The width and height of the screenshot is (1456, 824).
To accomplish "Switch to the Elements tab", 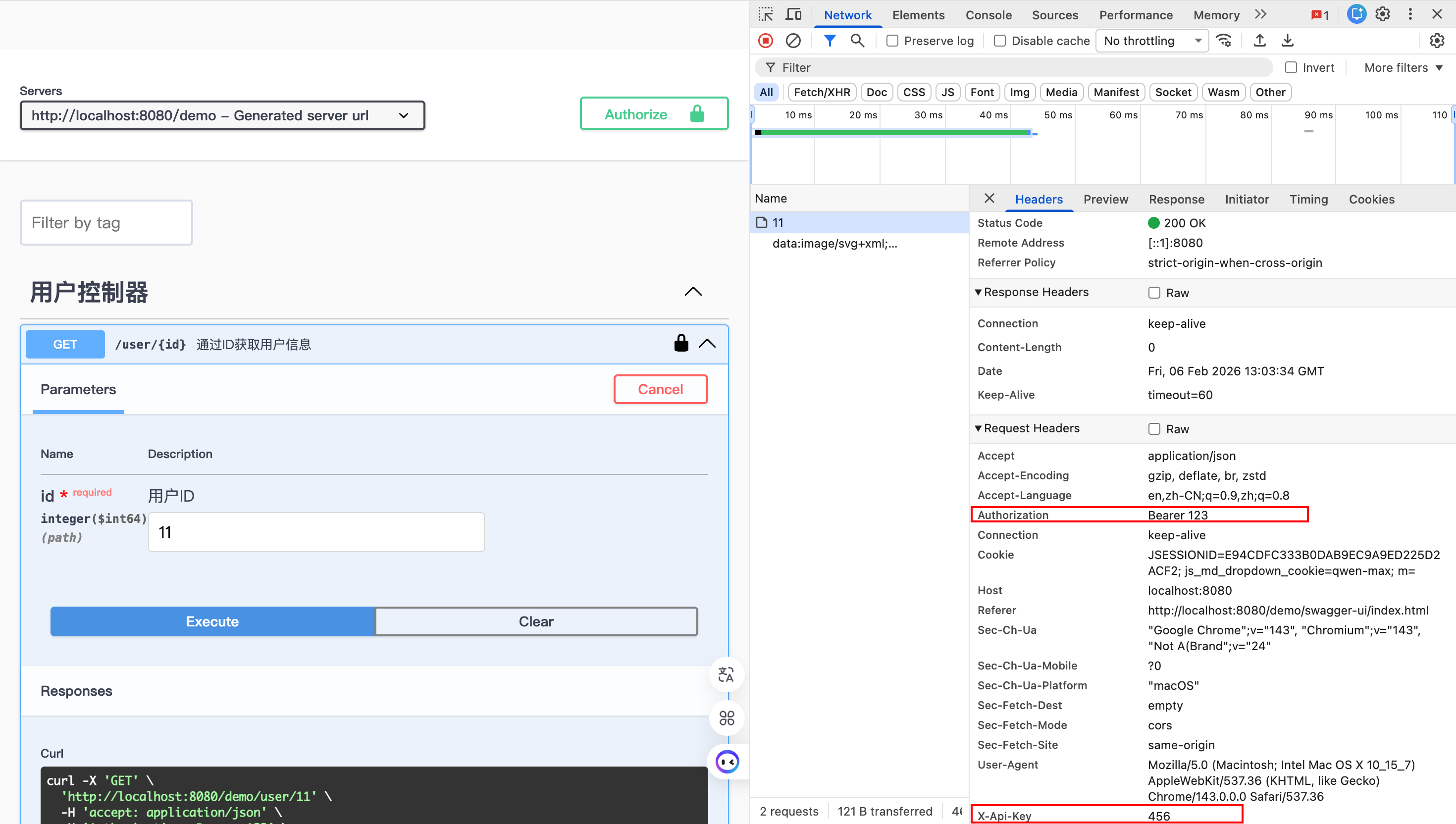I will (x=918, y=15).
